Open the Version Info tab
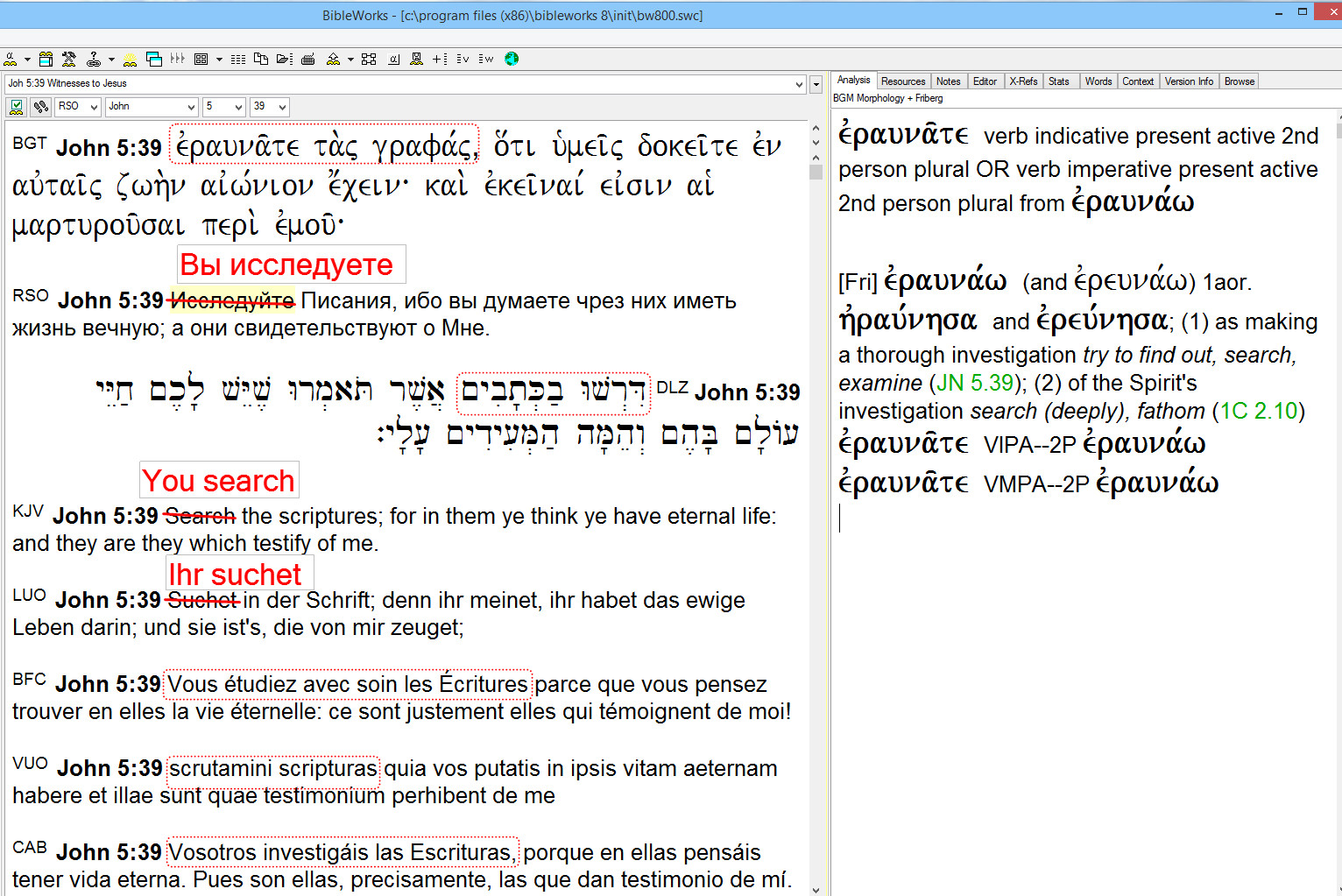The width and height of the screenshot is (1342, 896). click(1189, 81)
